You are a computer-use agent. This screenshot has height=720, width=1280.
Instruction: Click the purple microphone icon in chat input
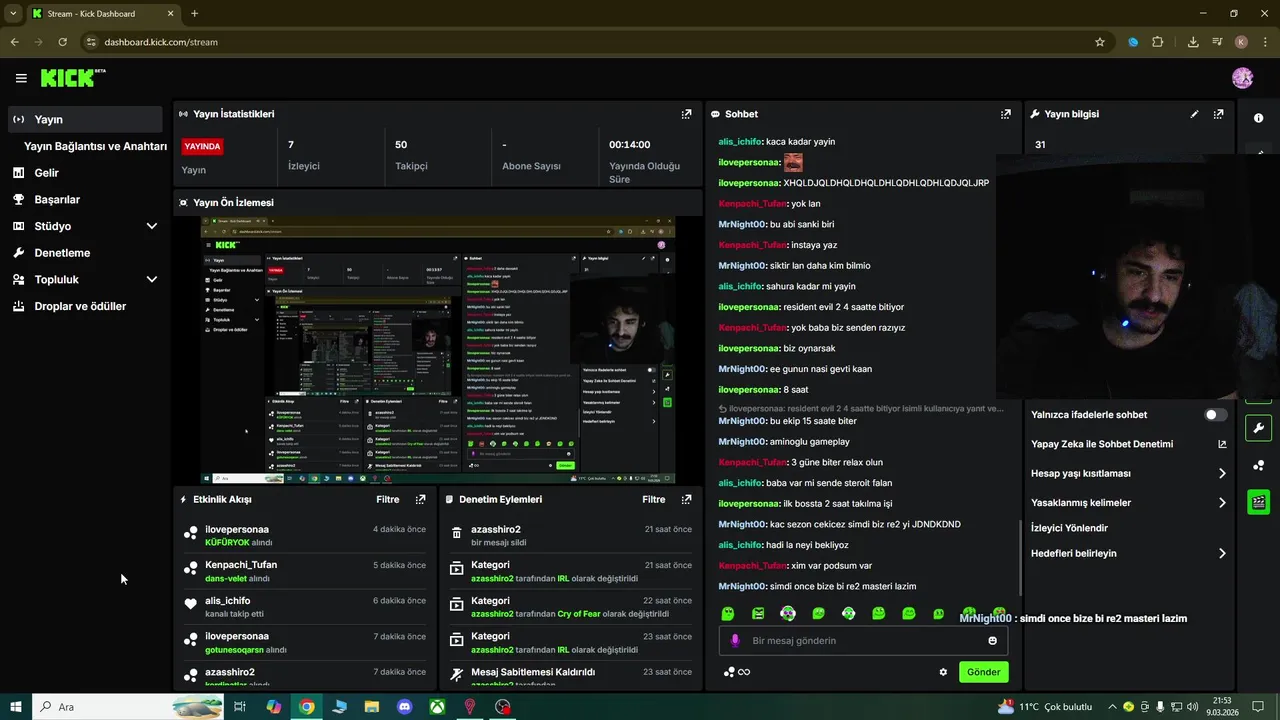735,641
